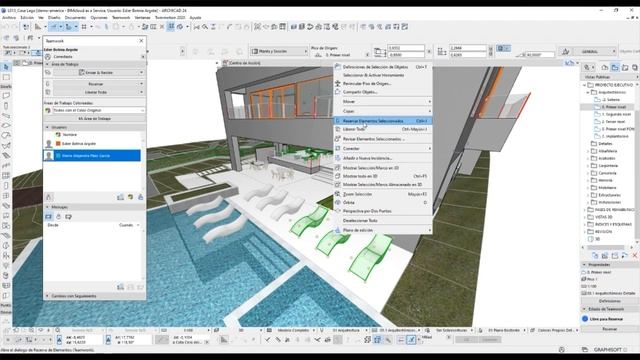
Task: Select '1. Segundo nivel' view in the navigator
Action: tap(616, 114)
